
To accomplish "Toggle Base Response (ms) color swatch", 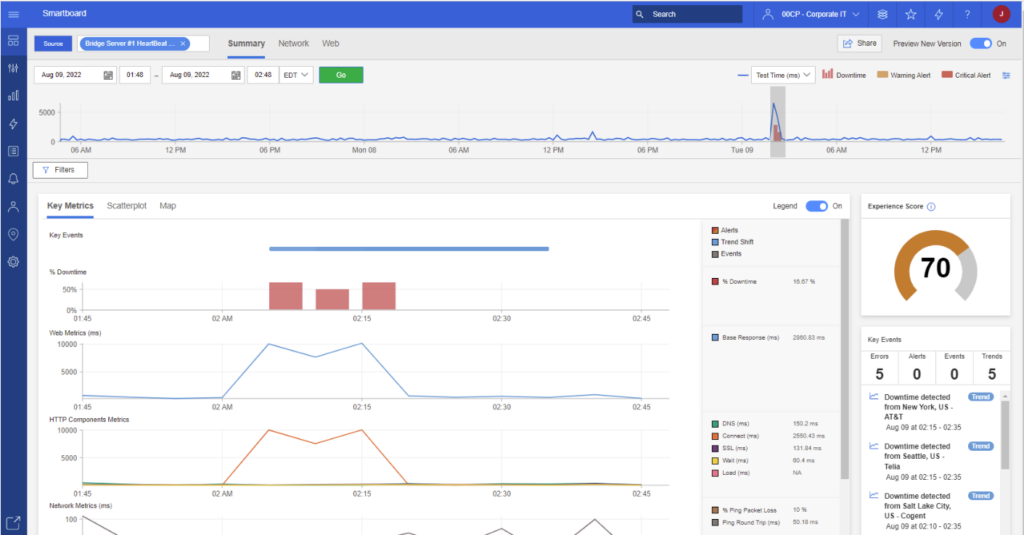I will point(715,338).
